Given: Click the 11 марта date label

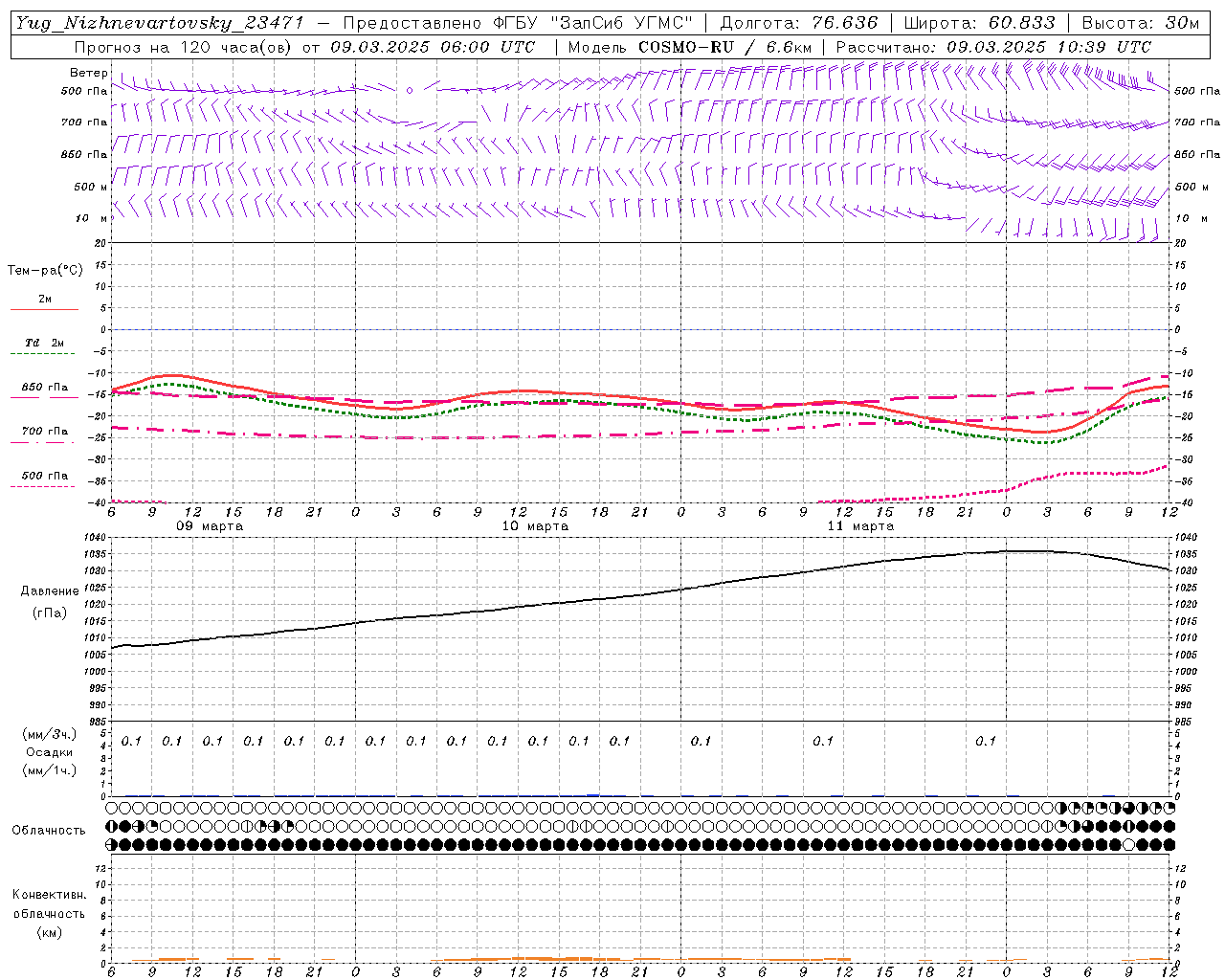Looking at the screenshot, I should point(860,525).
